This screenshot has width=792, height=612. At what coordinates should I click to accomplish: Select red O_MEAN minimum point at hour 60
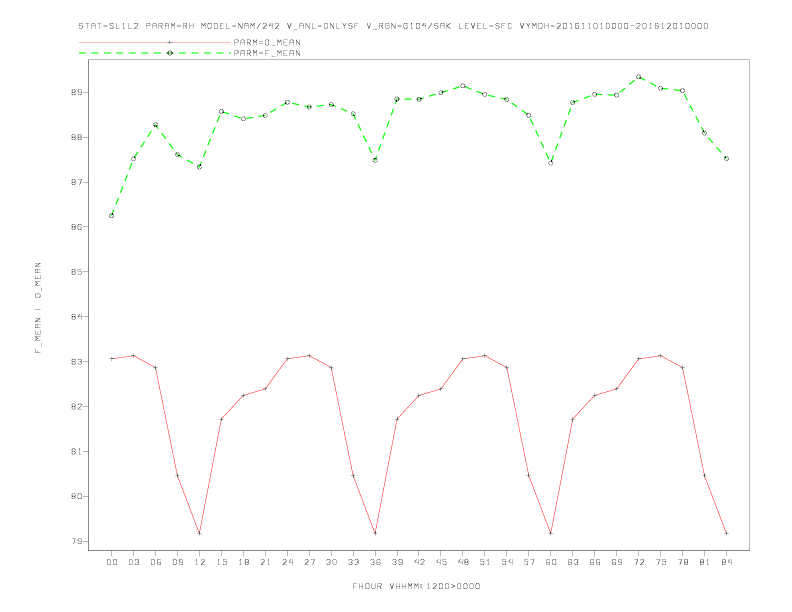(551, 533)
